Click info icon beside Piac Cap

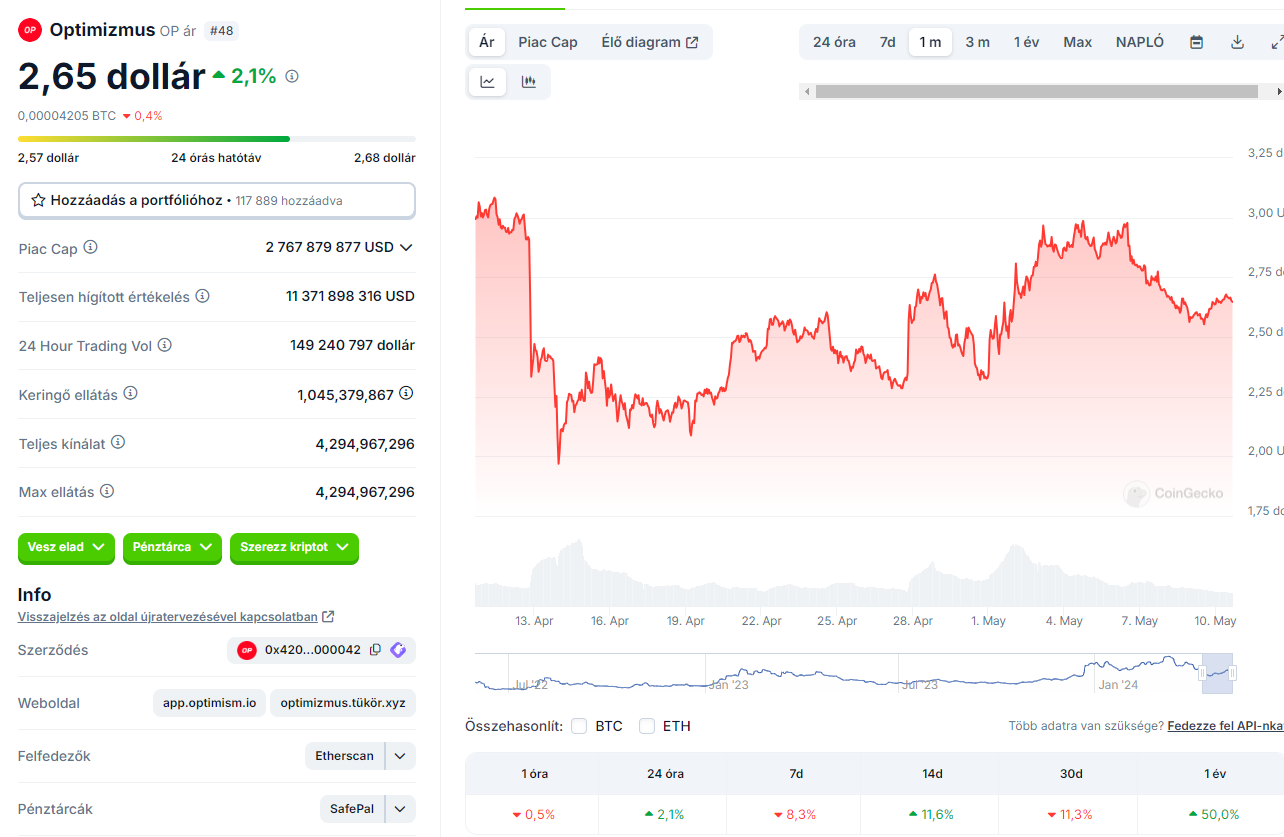90,247
